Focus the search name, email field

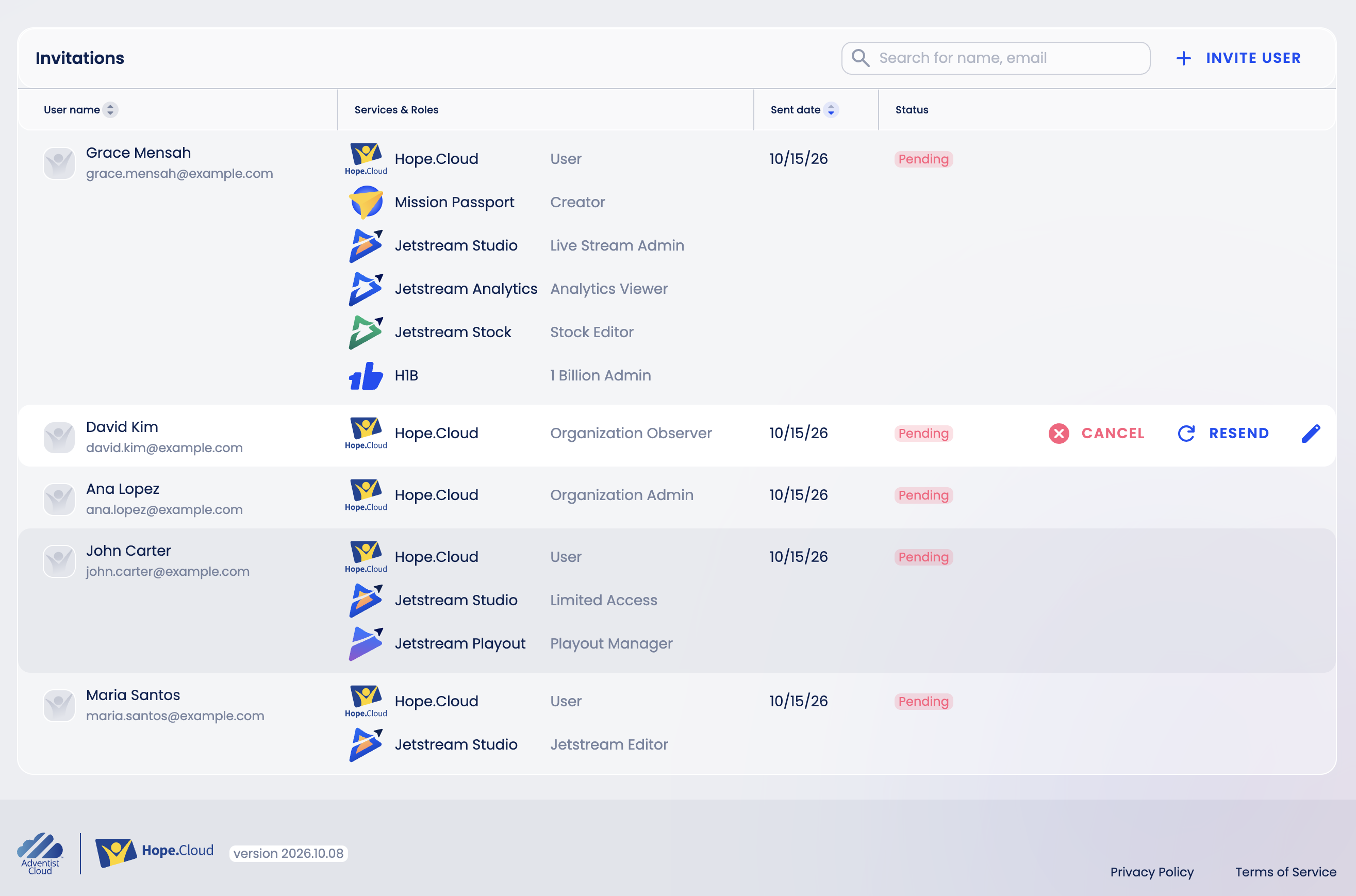click(x=996, y=58)
